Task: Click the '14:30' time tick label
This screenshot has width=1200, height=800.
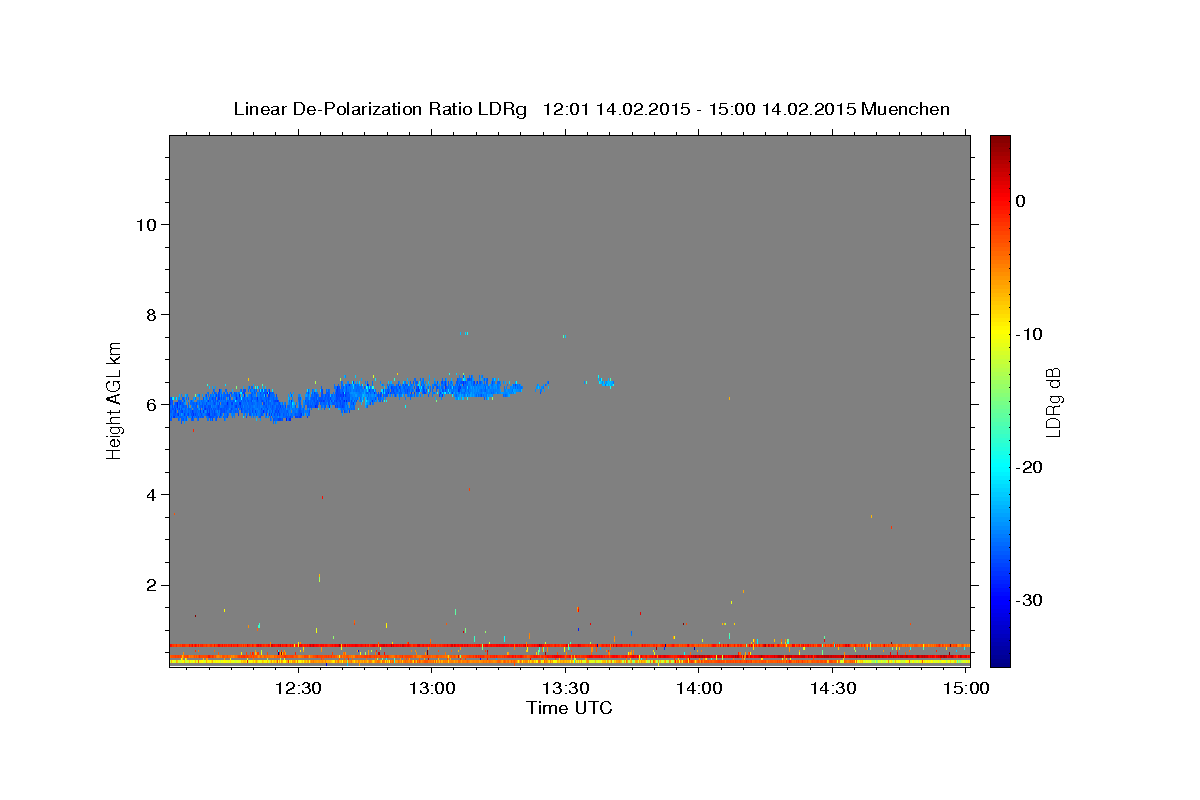Action: click(x=832, y=688)
